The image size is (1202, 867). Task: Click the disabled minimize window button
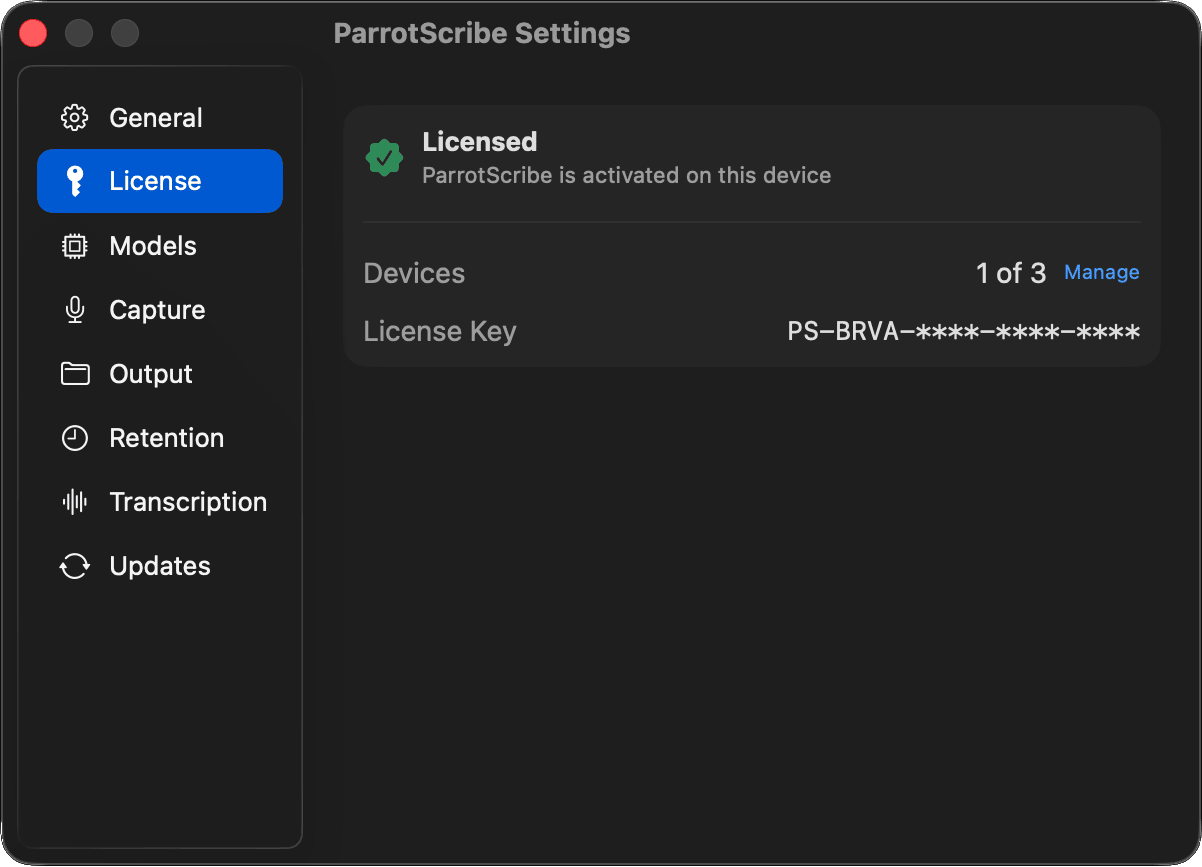pos(79,33)
